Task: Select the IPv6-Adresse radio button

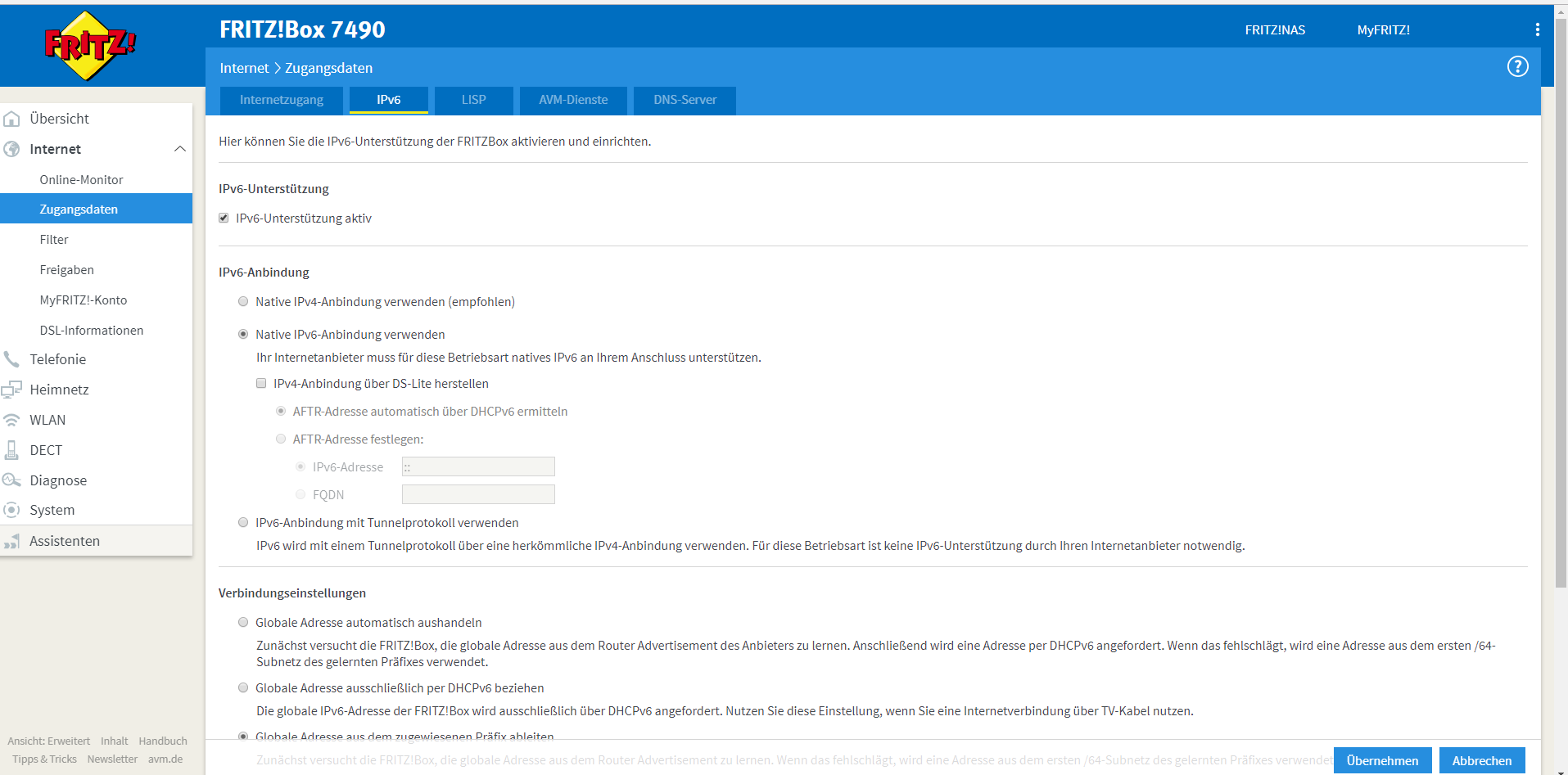Action: point(300,466)
